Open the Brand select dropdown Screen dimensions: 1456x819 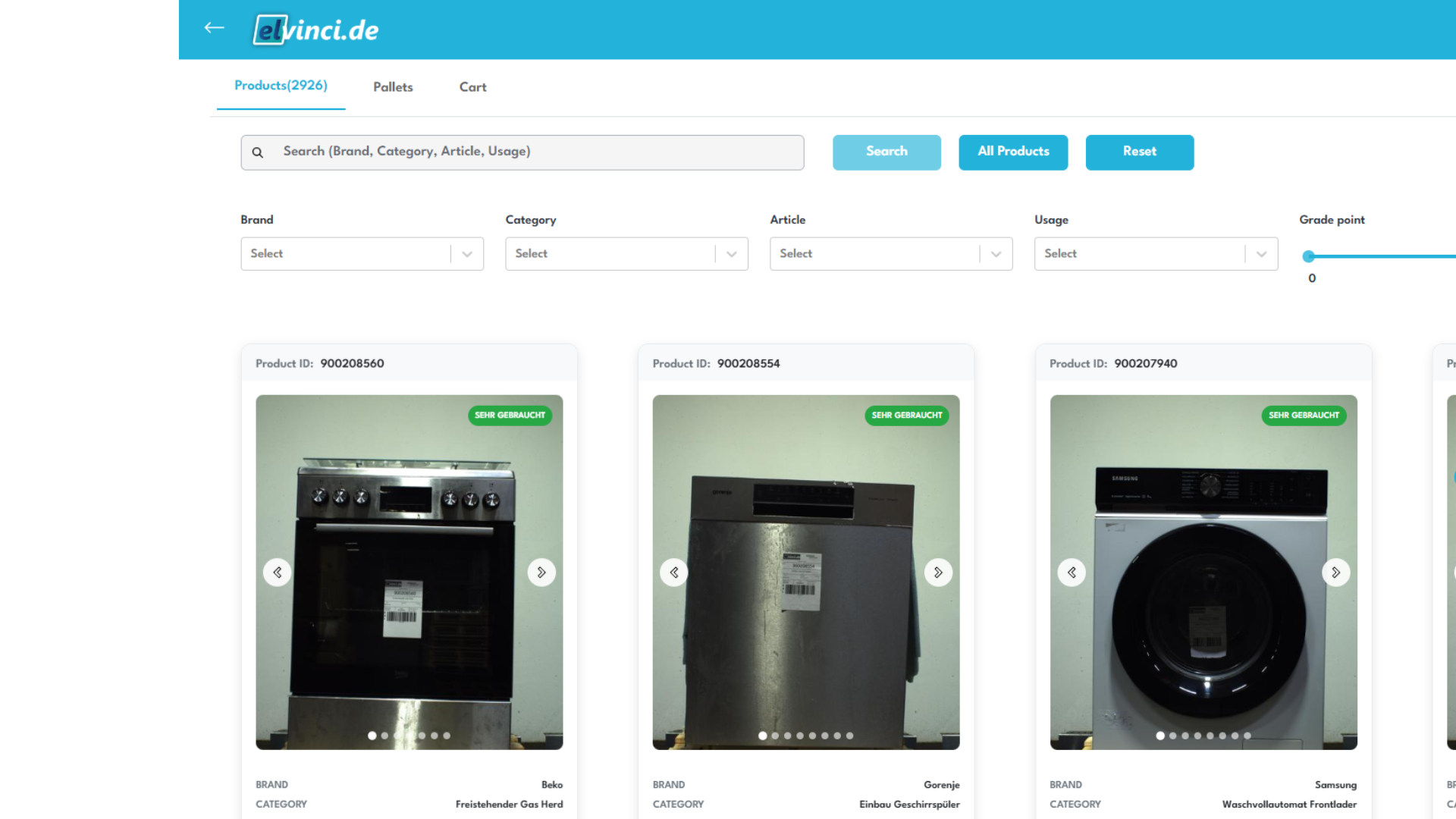pos(362,254)
